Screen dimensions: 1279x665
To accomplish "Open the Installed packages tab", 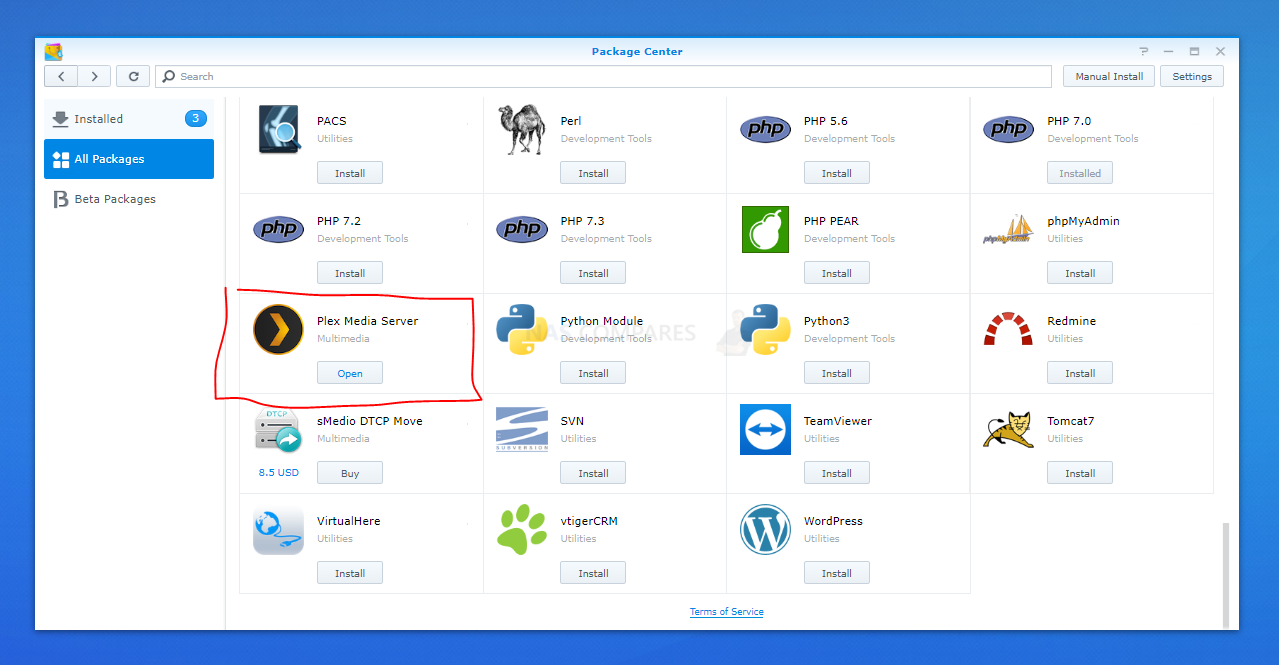I will 129,119.
